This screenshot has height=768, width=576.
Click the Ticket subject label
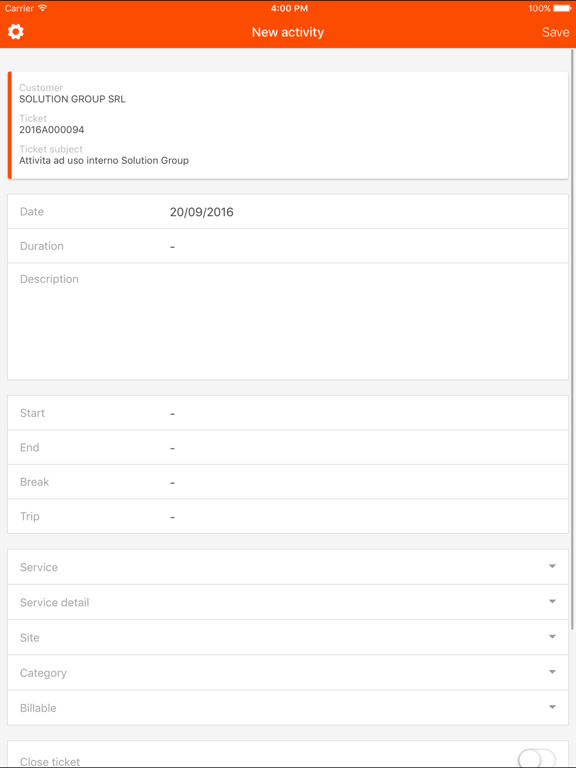click(51, 149)
